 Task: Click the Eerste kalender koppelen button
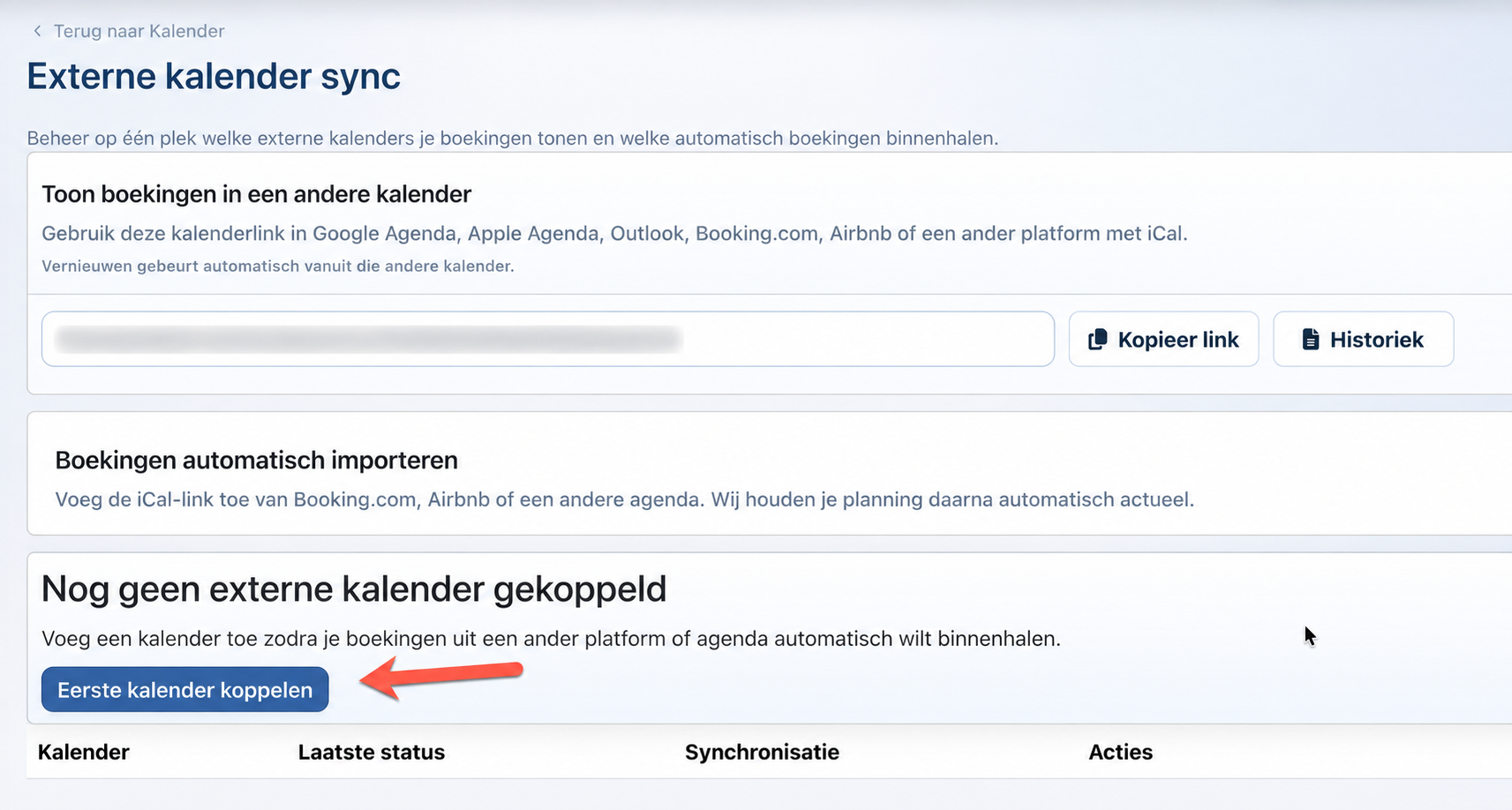pos(184,689)
